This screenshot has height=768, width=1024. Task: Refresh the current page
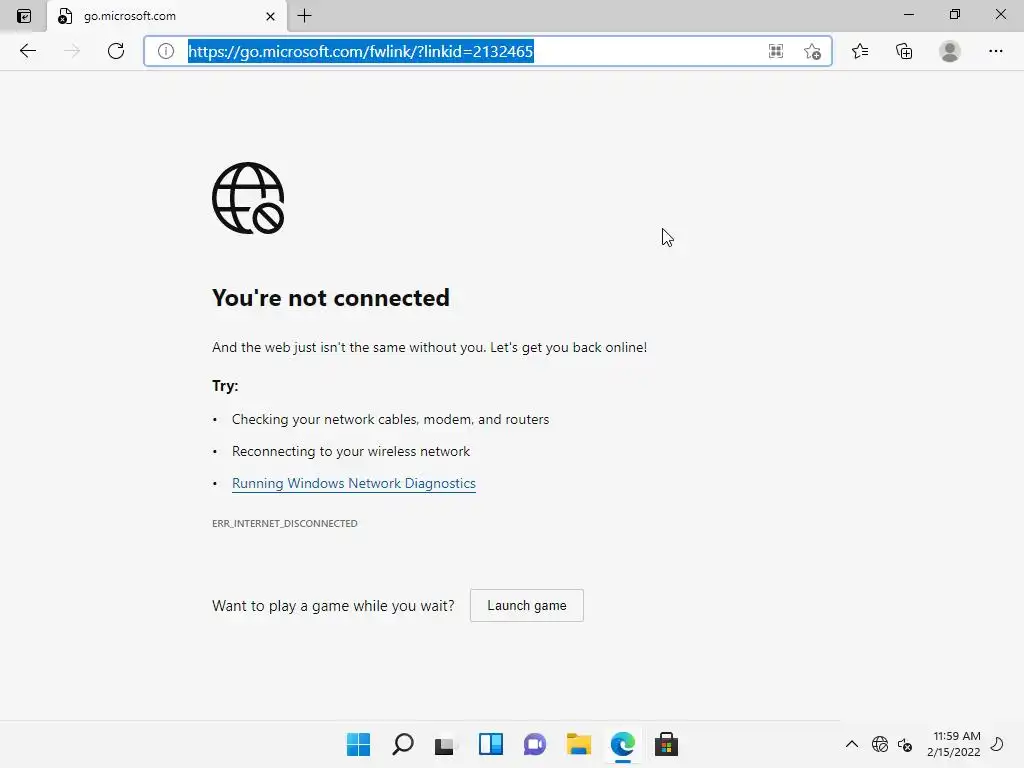[x=116, y=51]
